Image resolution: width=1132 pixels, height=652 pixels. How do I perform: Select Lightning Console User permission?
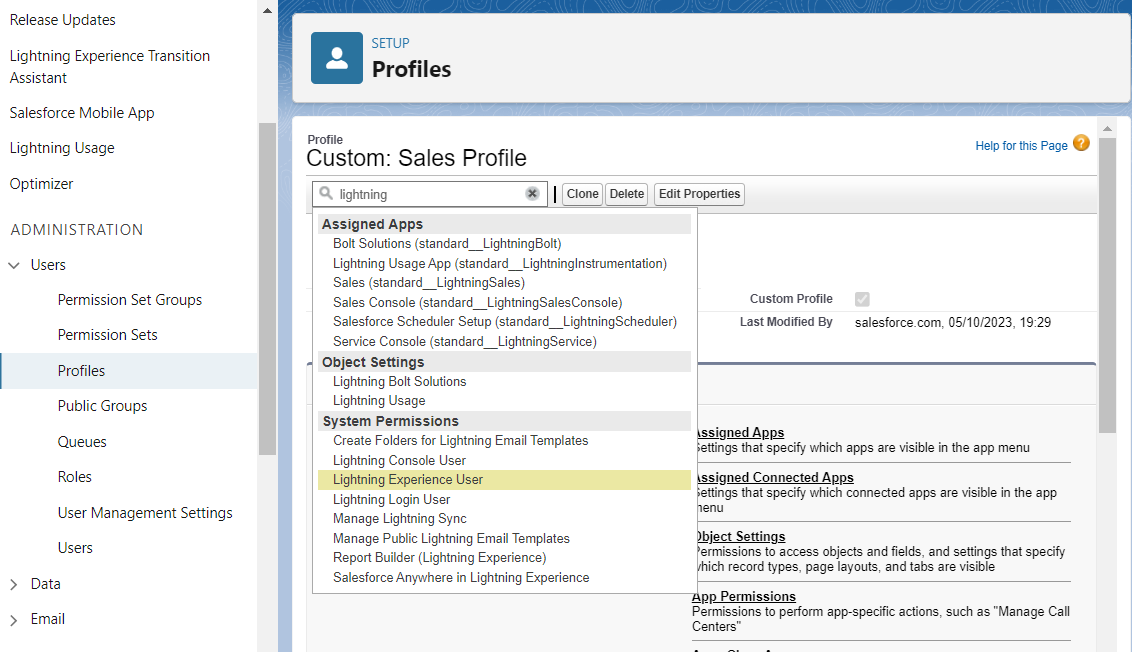click(x=399, y=461)
